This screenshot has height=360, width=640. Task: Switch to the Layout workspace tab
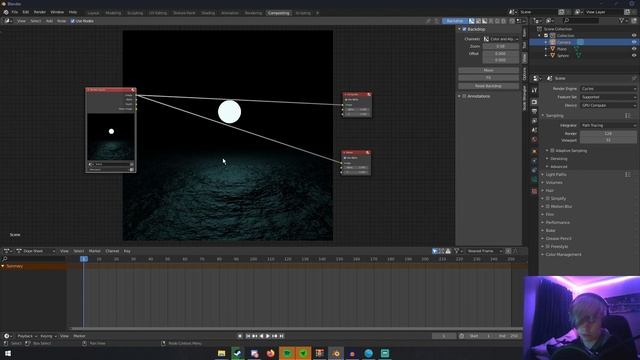click(x=93, y=13)
